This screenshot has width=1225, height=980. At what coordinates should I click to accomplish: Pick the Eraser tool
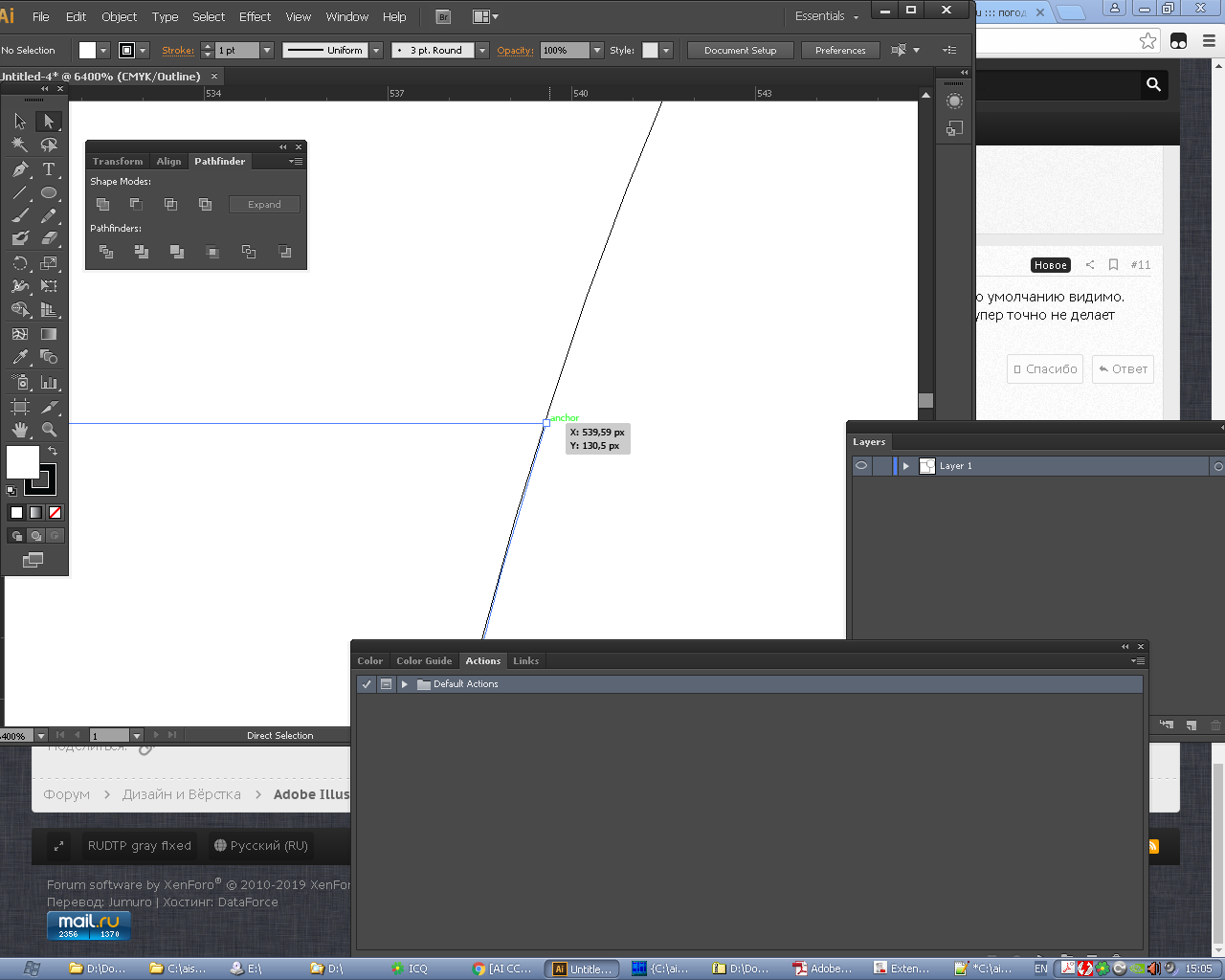pyautogui.click(x=49, y=238)
